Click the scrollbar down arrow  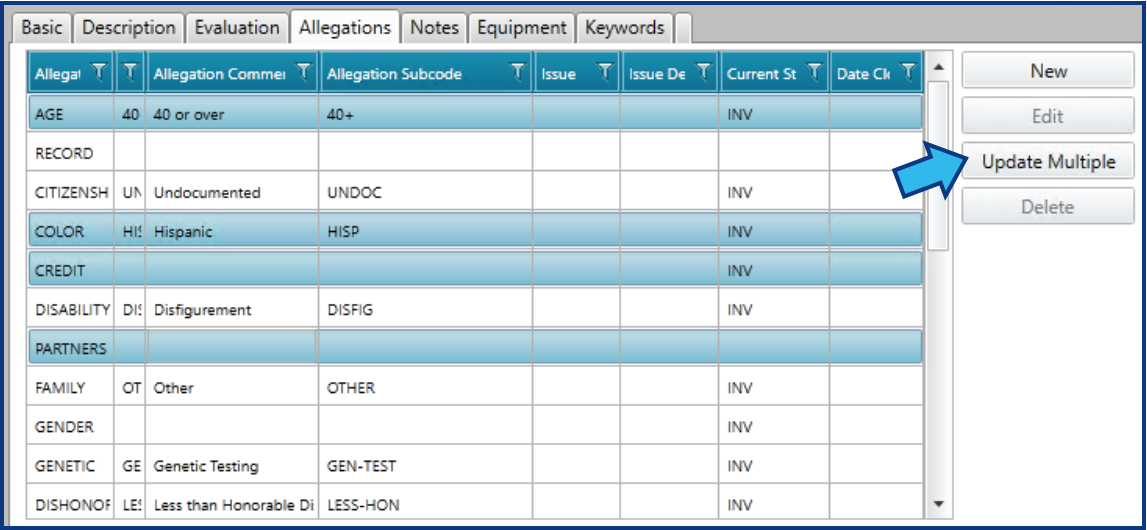[x=939, y=504]
